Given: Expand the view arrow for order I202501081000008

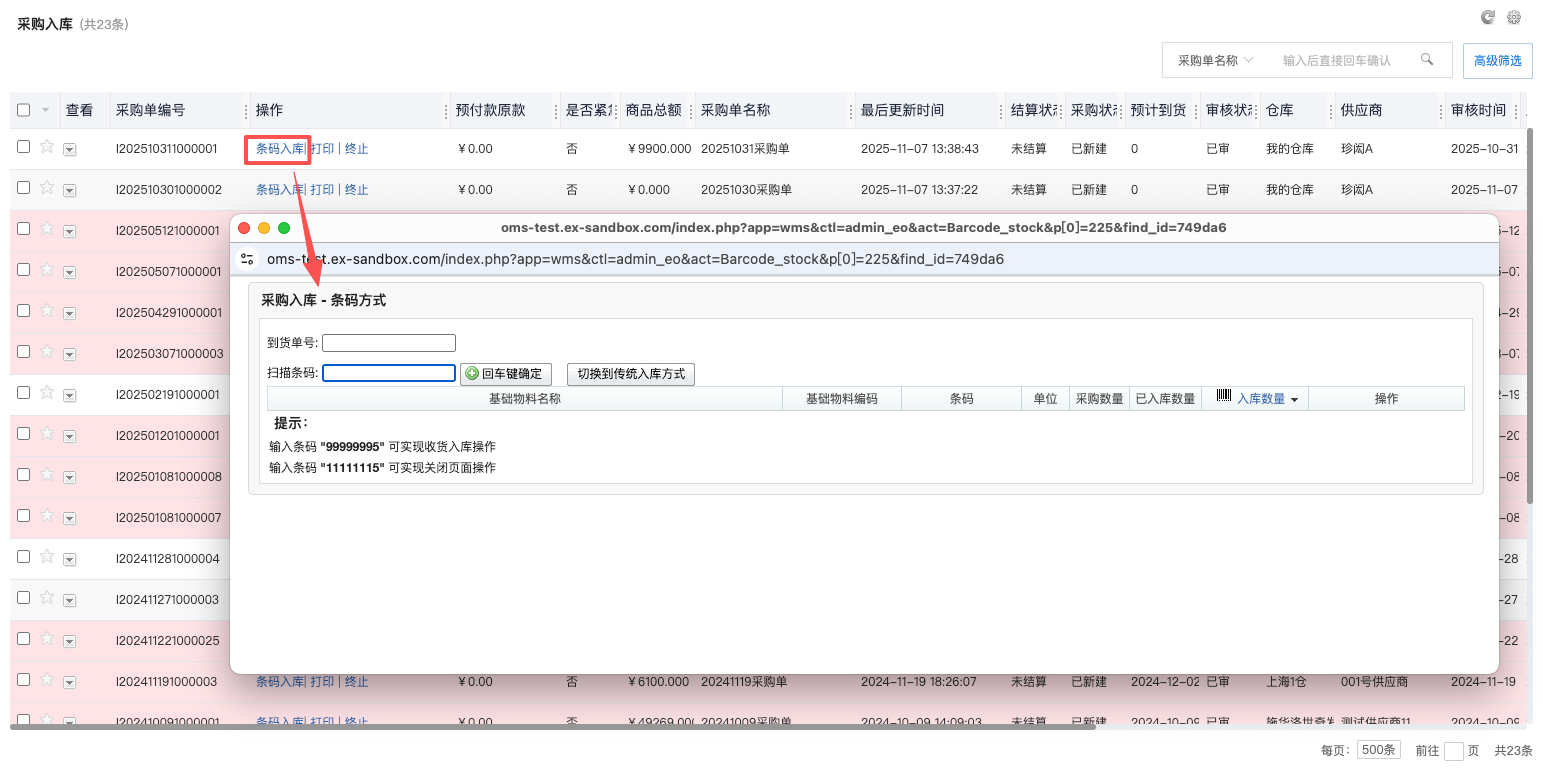Looking at the screenshot, I should point(69,478).
